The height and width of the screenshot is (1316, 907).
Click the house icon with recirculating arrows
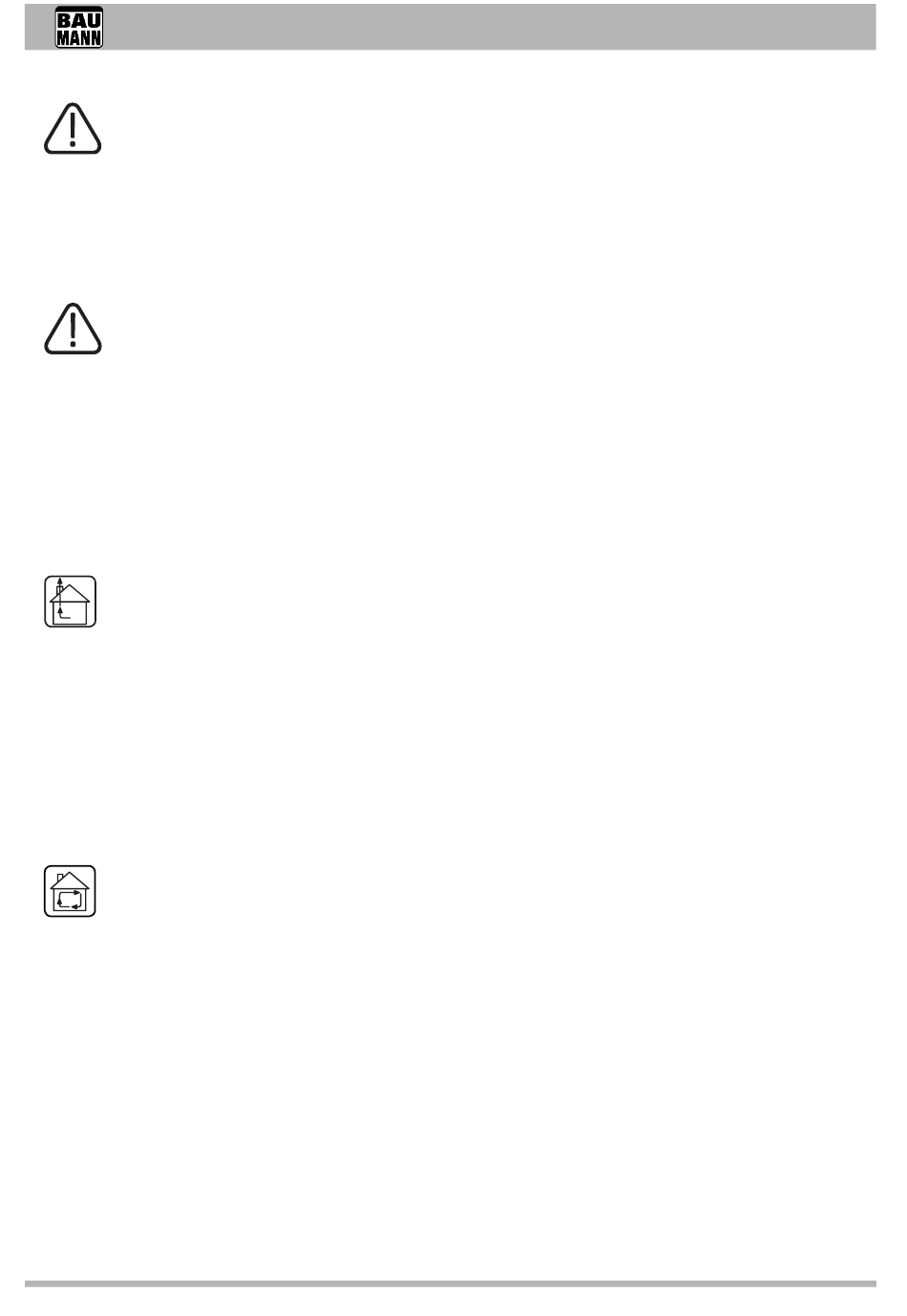pyautogui.click(x=70, y=891)
